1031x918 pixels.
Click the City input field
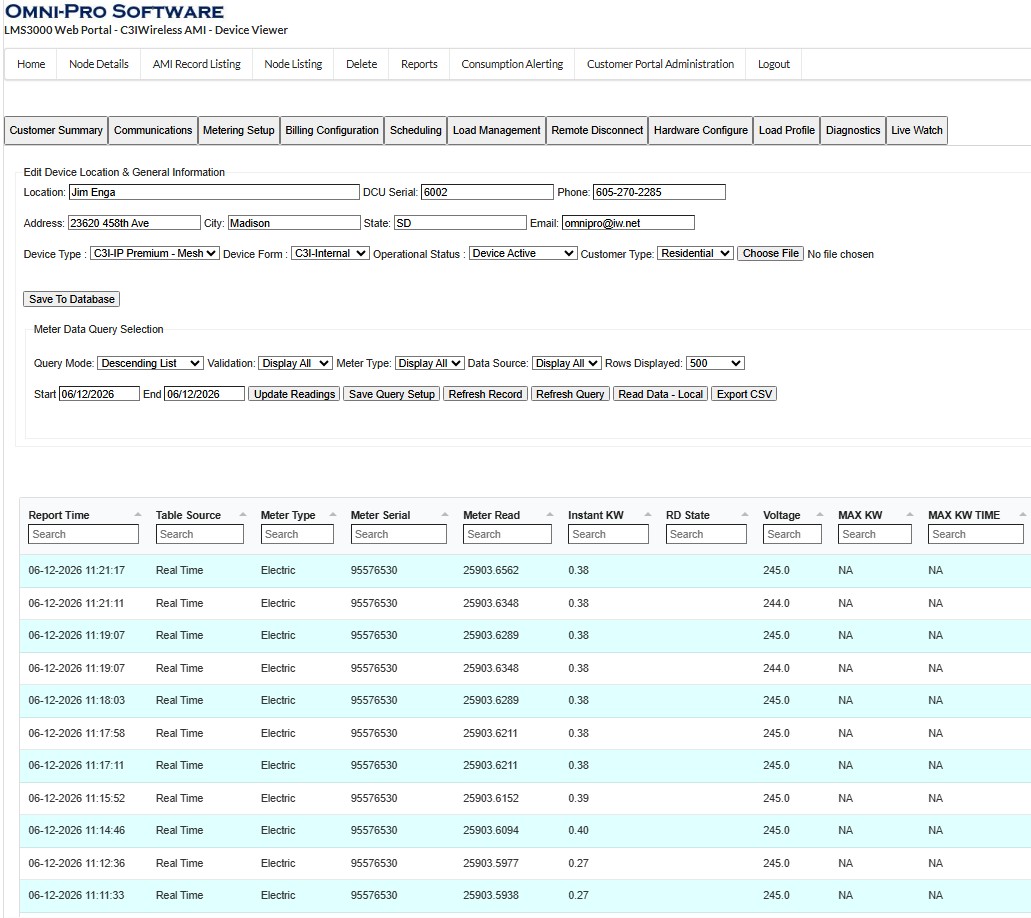pos(294,223)
